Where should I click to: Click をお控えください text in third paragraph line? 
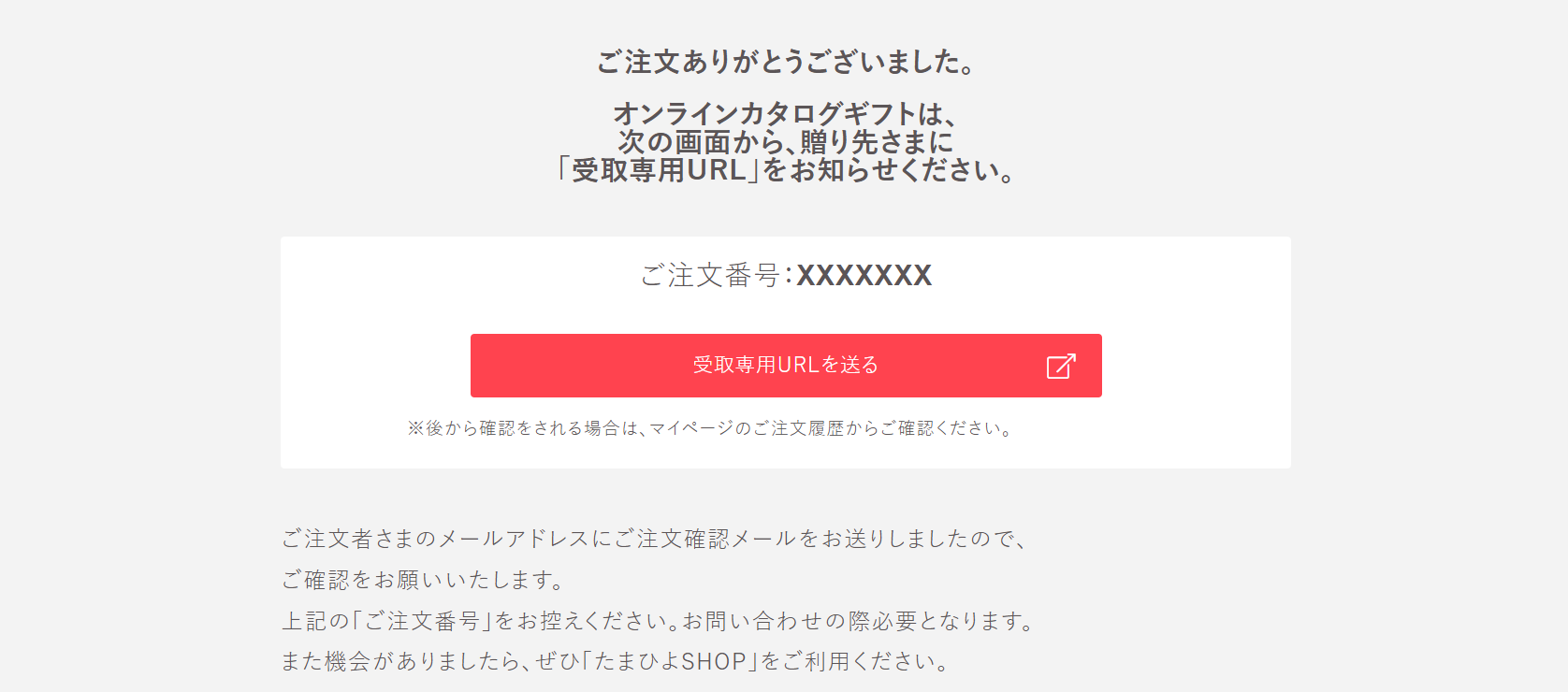[x=588, y=621]
